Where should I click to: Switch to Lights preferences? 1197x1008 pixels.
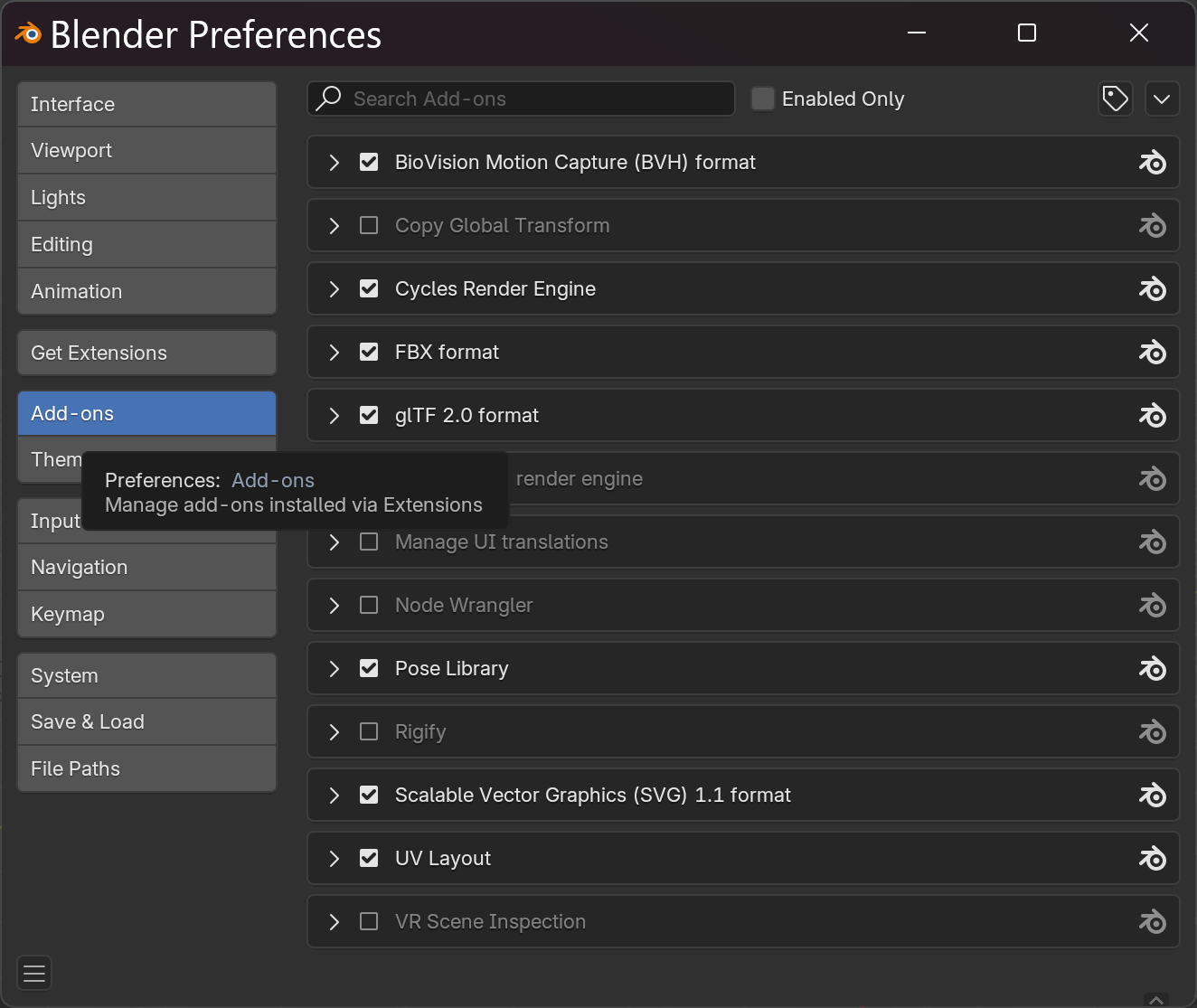click(x=146, y=197)
